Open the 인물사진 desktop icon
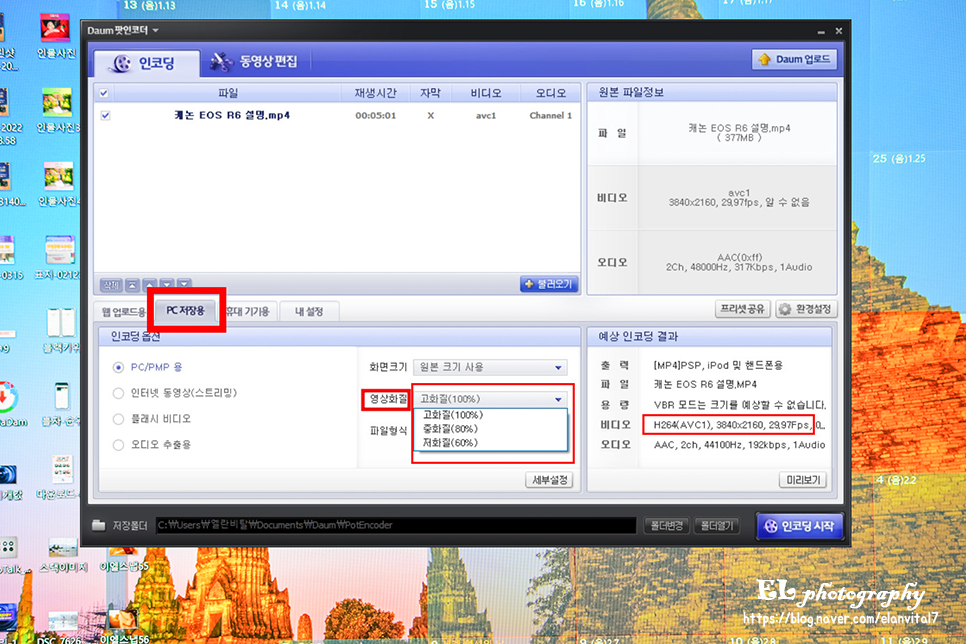The height and width of the screenshot is (644, 966). 55,36
